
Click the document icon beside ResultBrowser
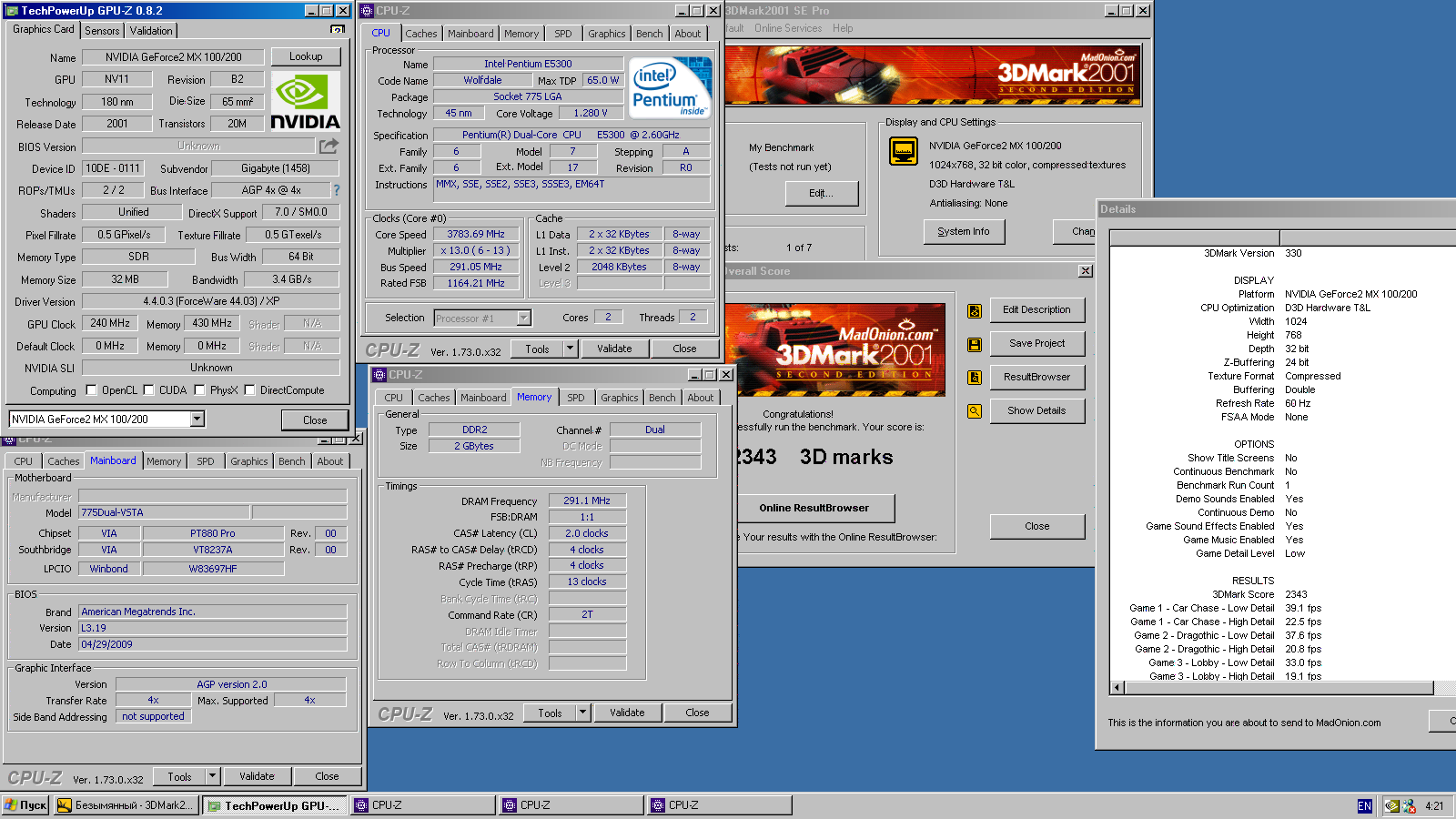pyautogui.click(x=975, y=378)
